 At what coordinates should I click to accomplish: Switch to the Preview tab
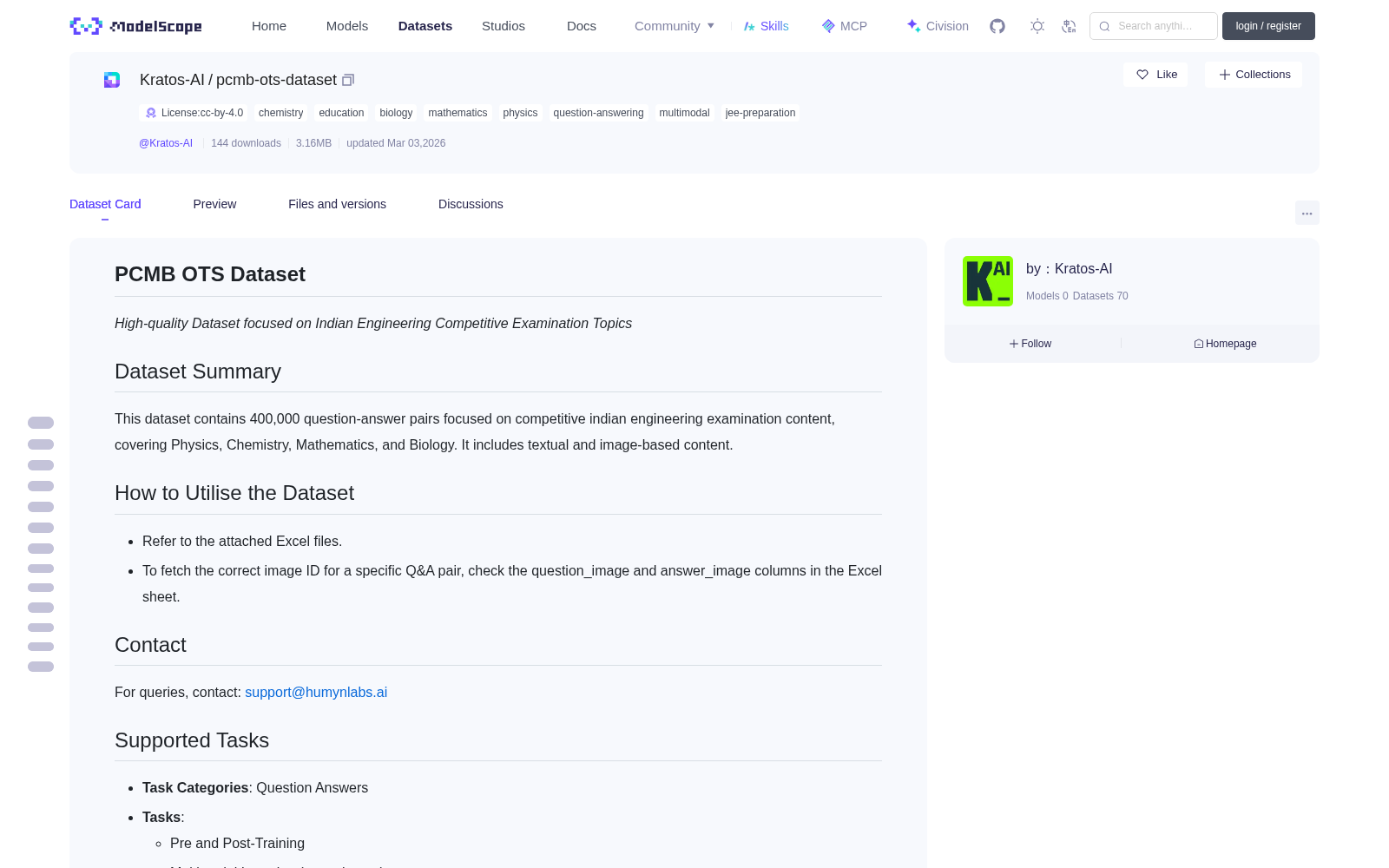point(214,204)
